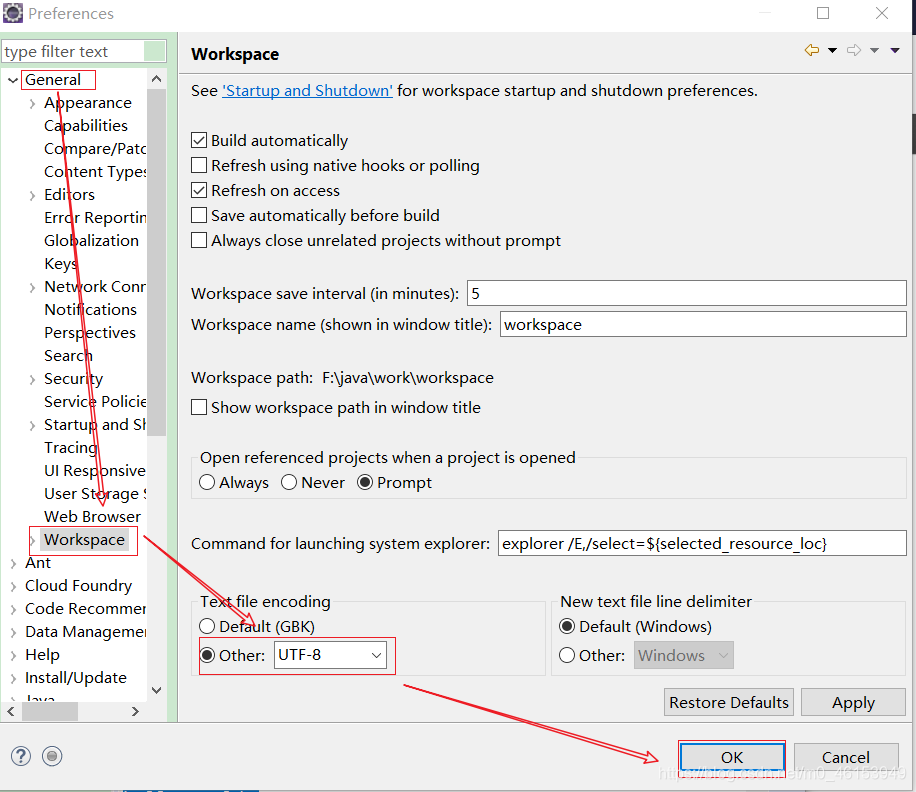
Task: Open the forward history dropdown arrow
Action: point(875,51)
